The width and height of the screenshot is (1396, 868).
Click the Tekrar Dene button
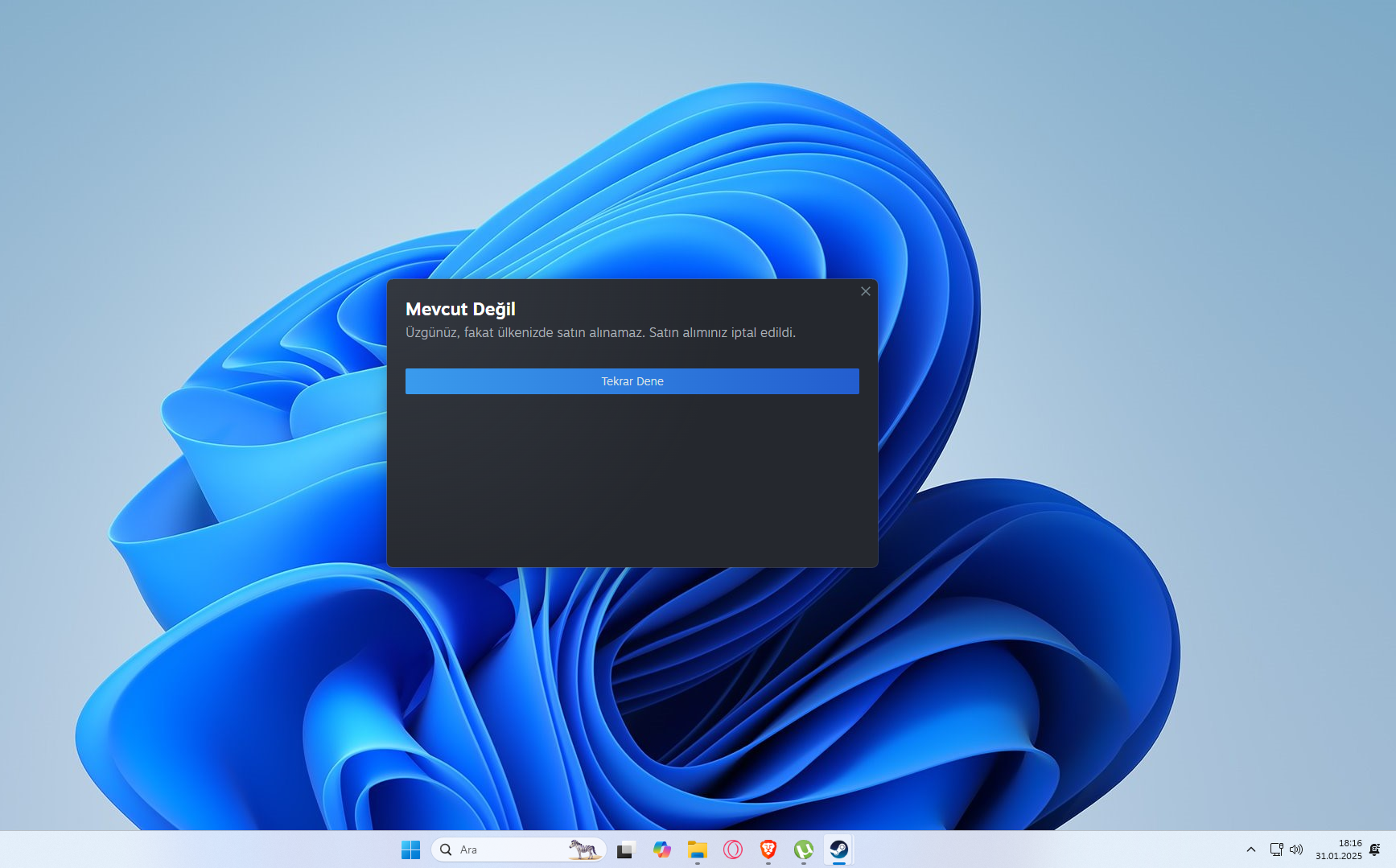click(632, 381)
